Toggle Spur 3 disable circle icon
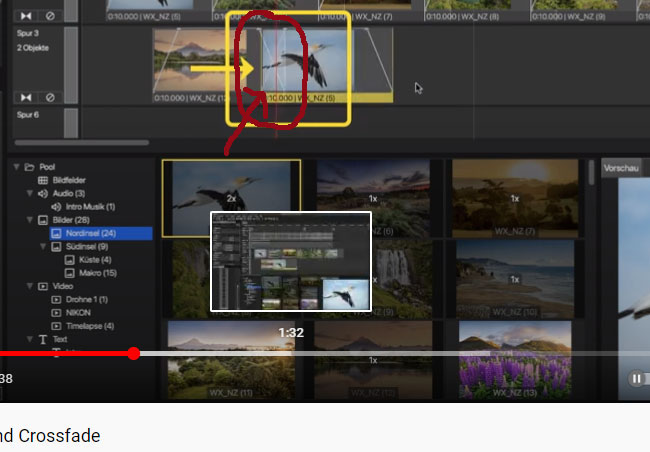 pos(49,97)
